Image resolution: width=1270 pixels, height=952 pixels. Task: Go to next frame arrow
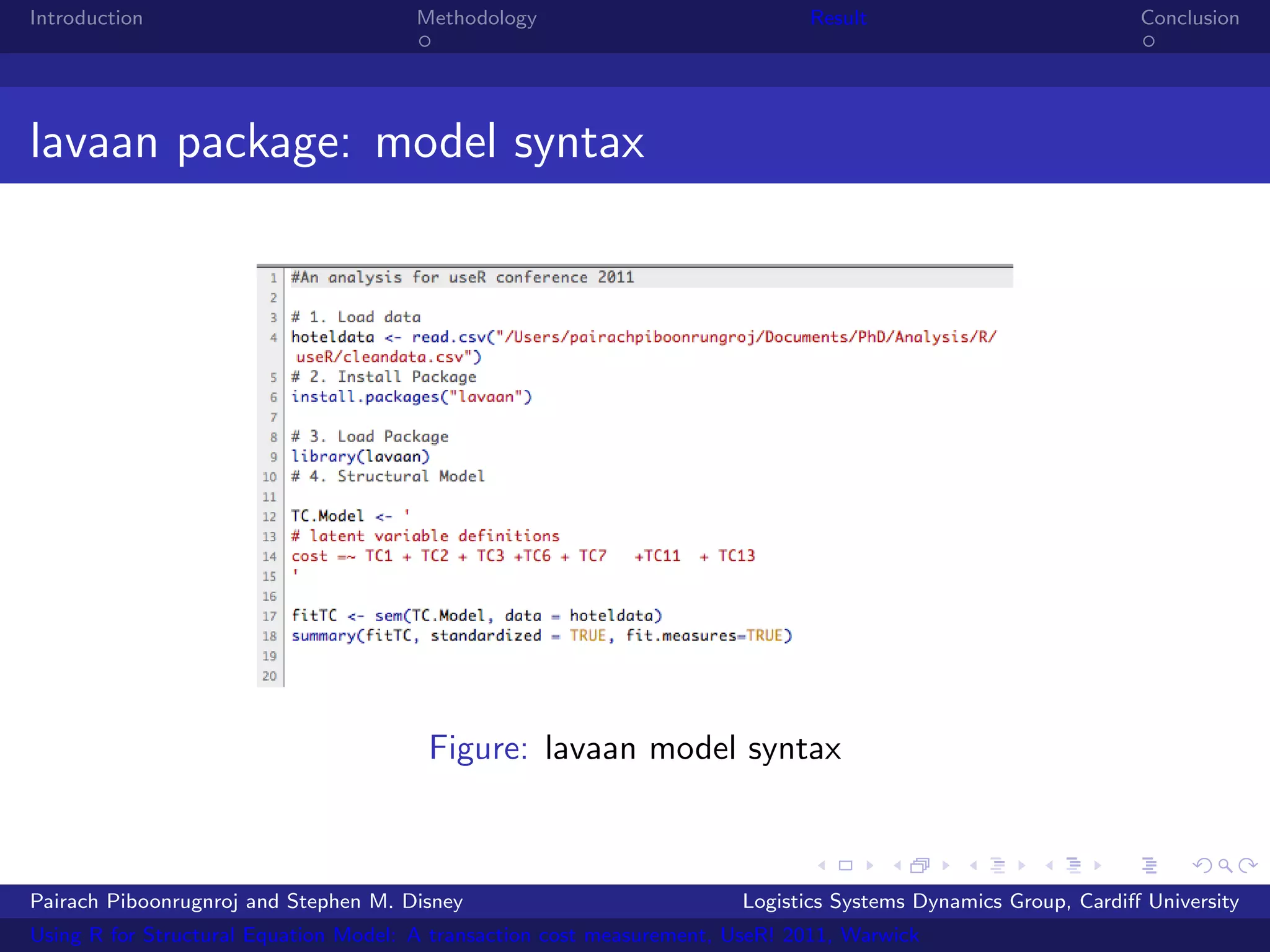[x=946, y=865]
